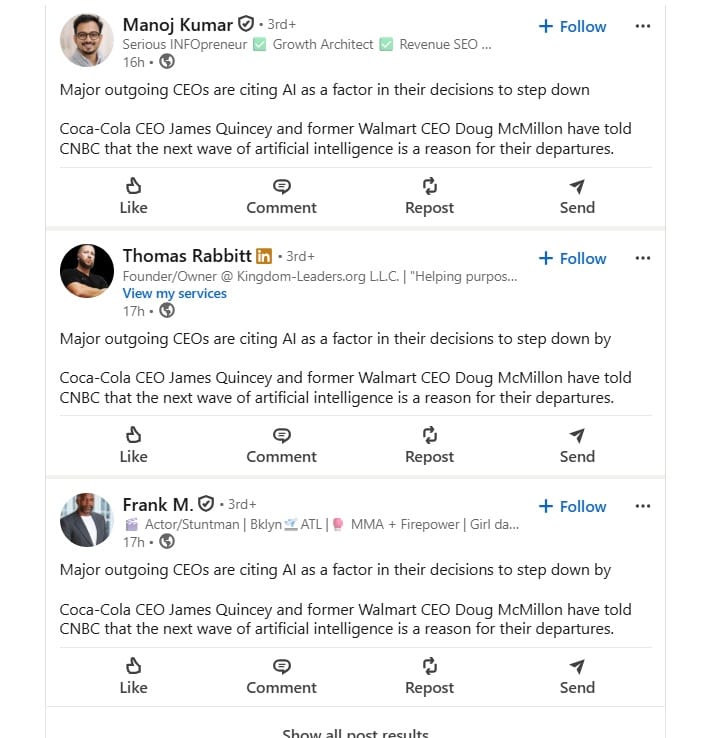
Task: Click Frank M.'s profile name
Action: [157, 504]
